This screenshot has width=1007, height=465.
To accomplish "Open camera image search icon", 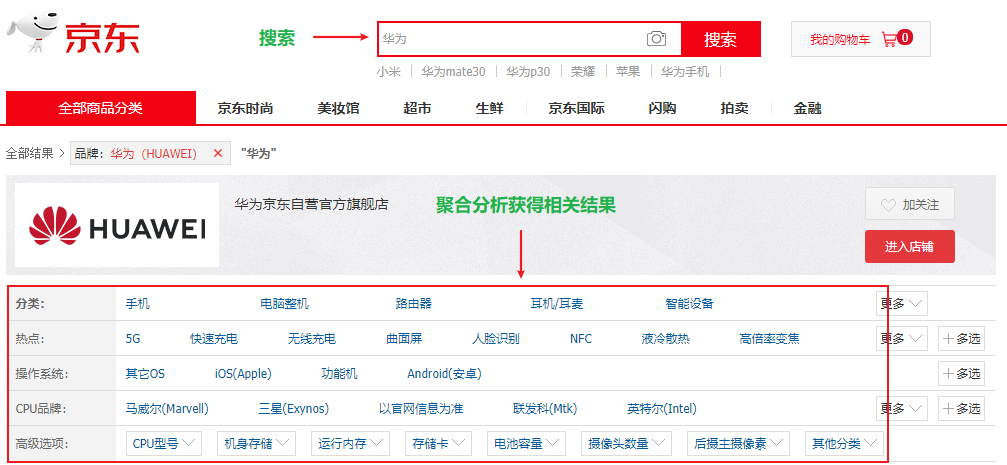I will pos(656,39).
